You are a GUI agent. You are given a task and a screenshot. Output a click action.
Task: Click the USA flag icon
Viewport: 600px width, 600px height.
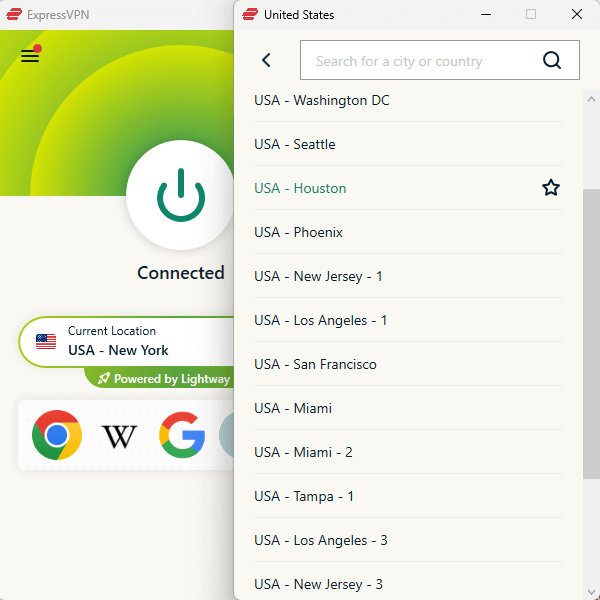46,341
